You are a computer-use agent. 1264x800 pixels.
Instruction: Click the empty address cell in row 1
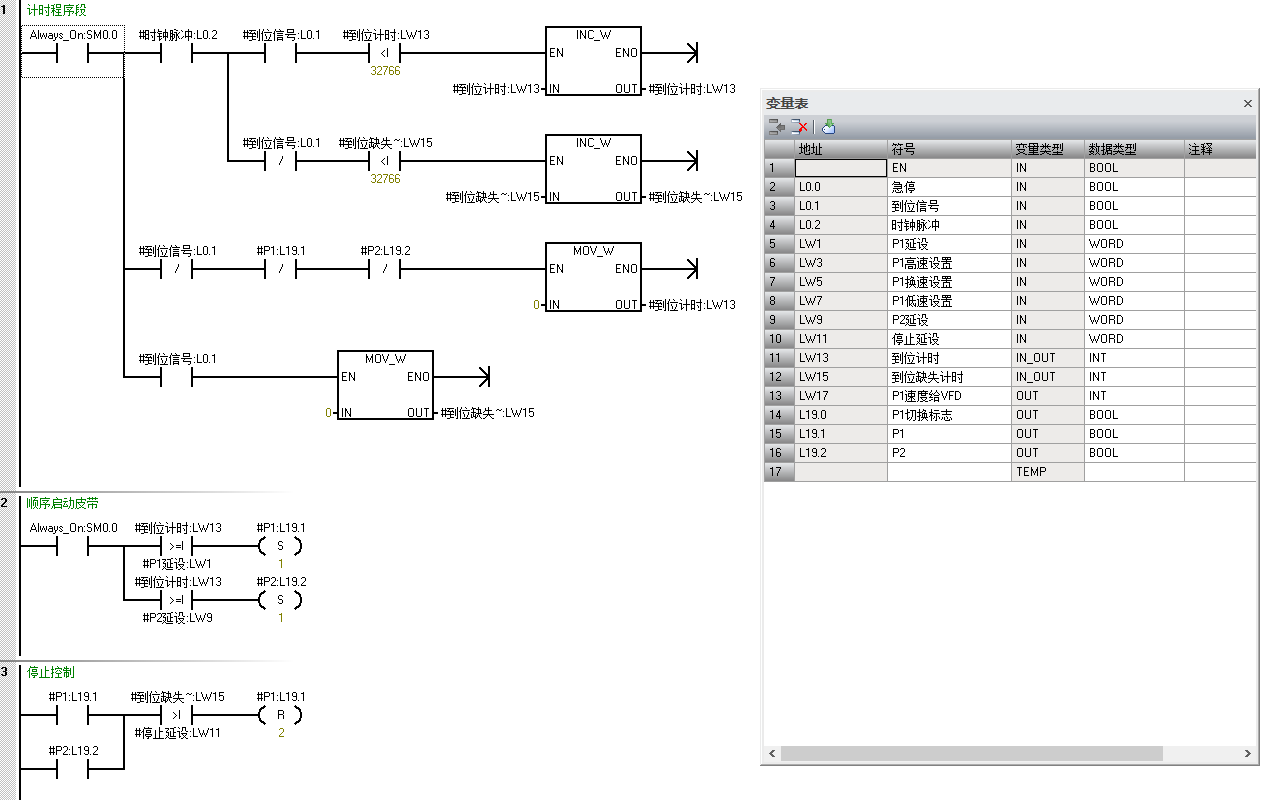[840, 168]
